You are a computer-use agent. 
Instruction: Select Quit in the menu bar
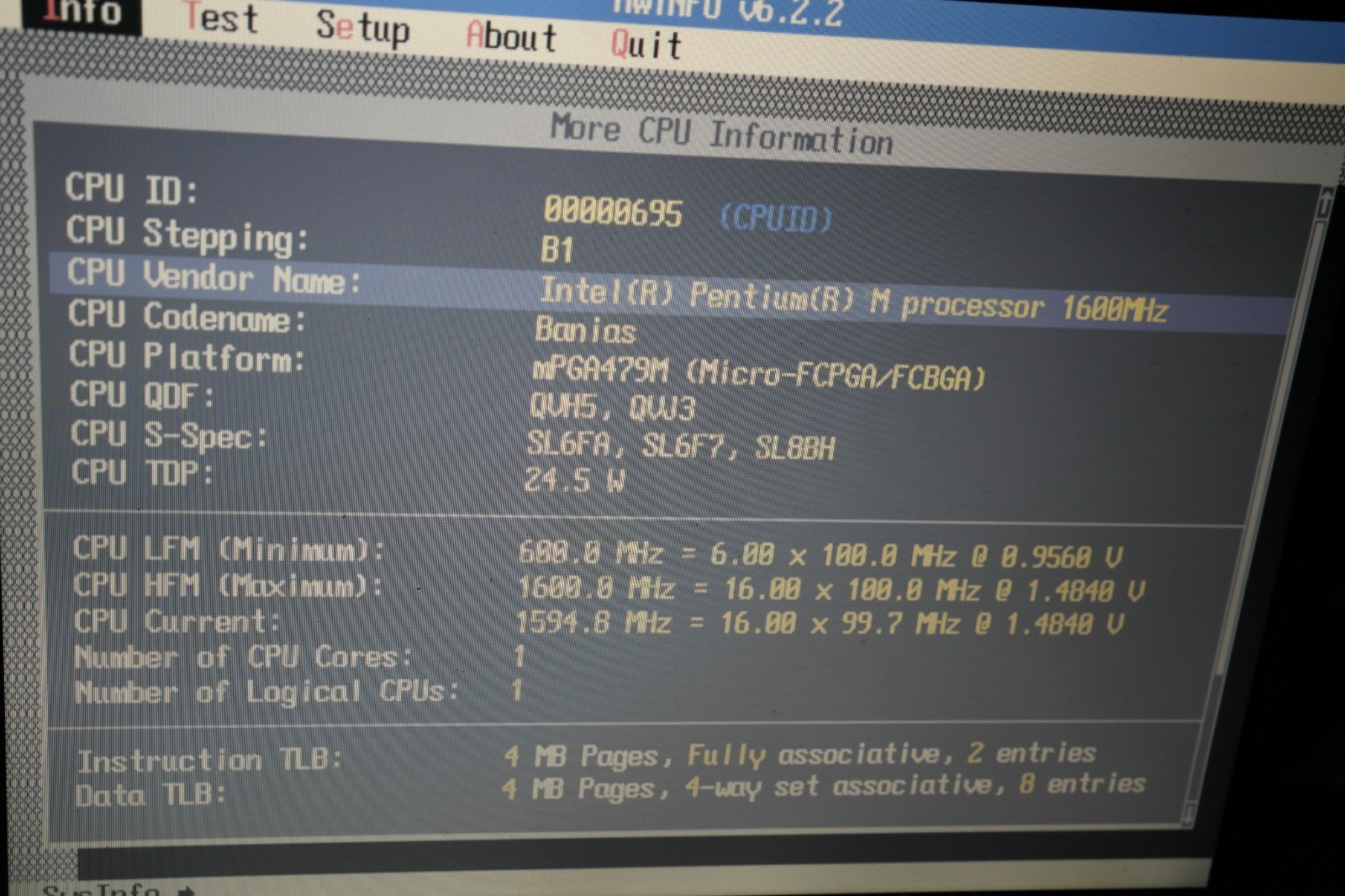pyautogui.click(x=646, y=44)
